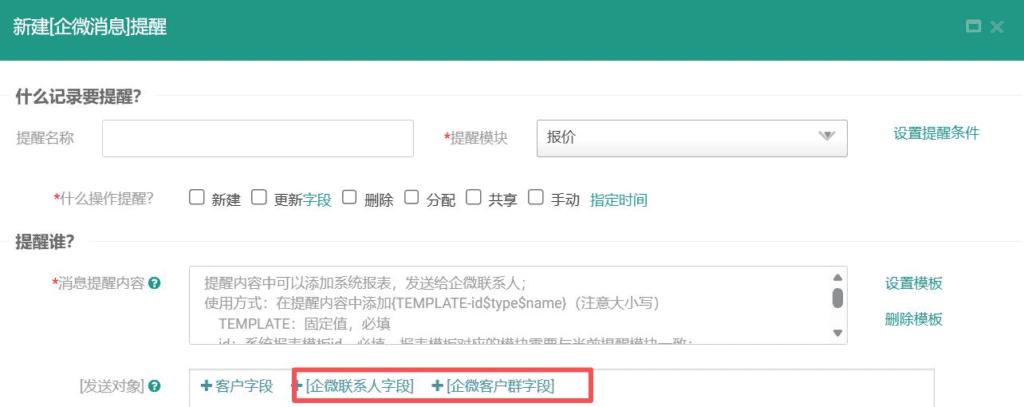Click the 设置模板 link
The width and height of the screenshot is (1024, 407).
pyautogui.click(x=914, y=284)
